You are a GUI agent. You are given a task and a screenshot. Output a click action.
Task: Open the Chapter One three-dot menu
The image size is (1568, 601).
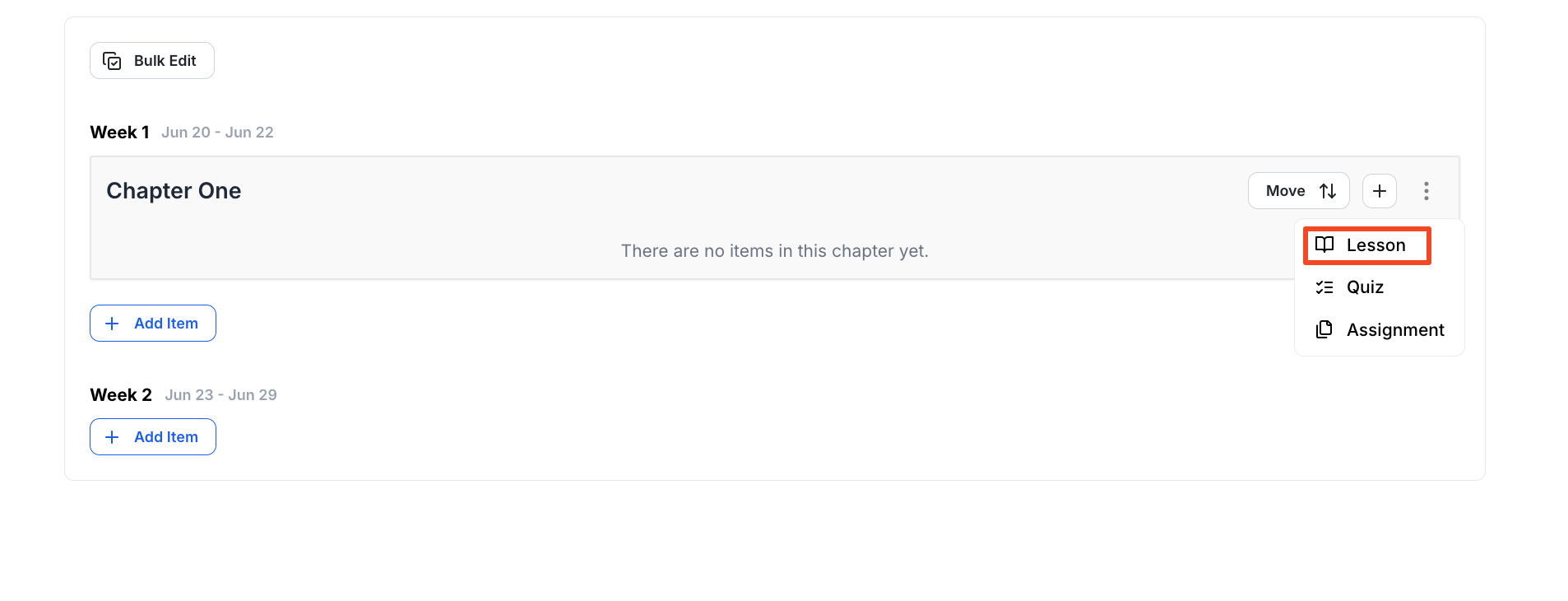1426,191
